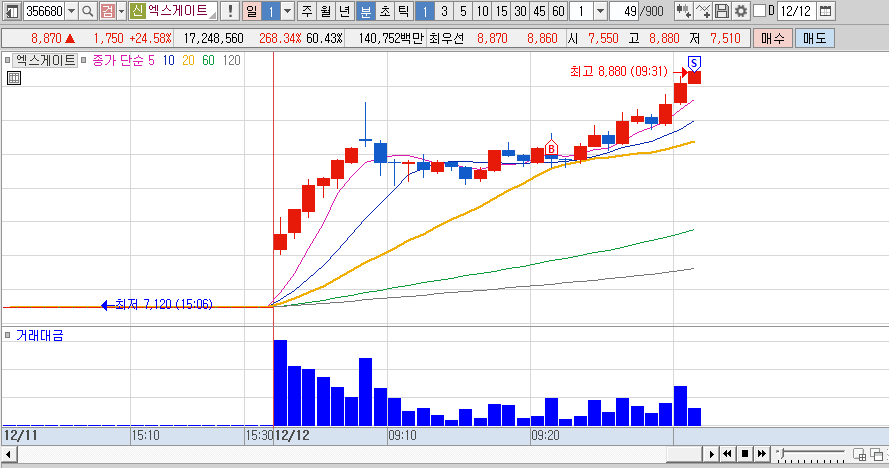The height and width of the screenshot is (468, 889).
Task: Click the stop square button
Action: [x=744, y=454]
